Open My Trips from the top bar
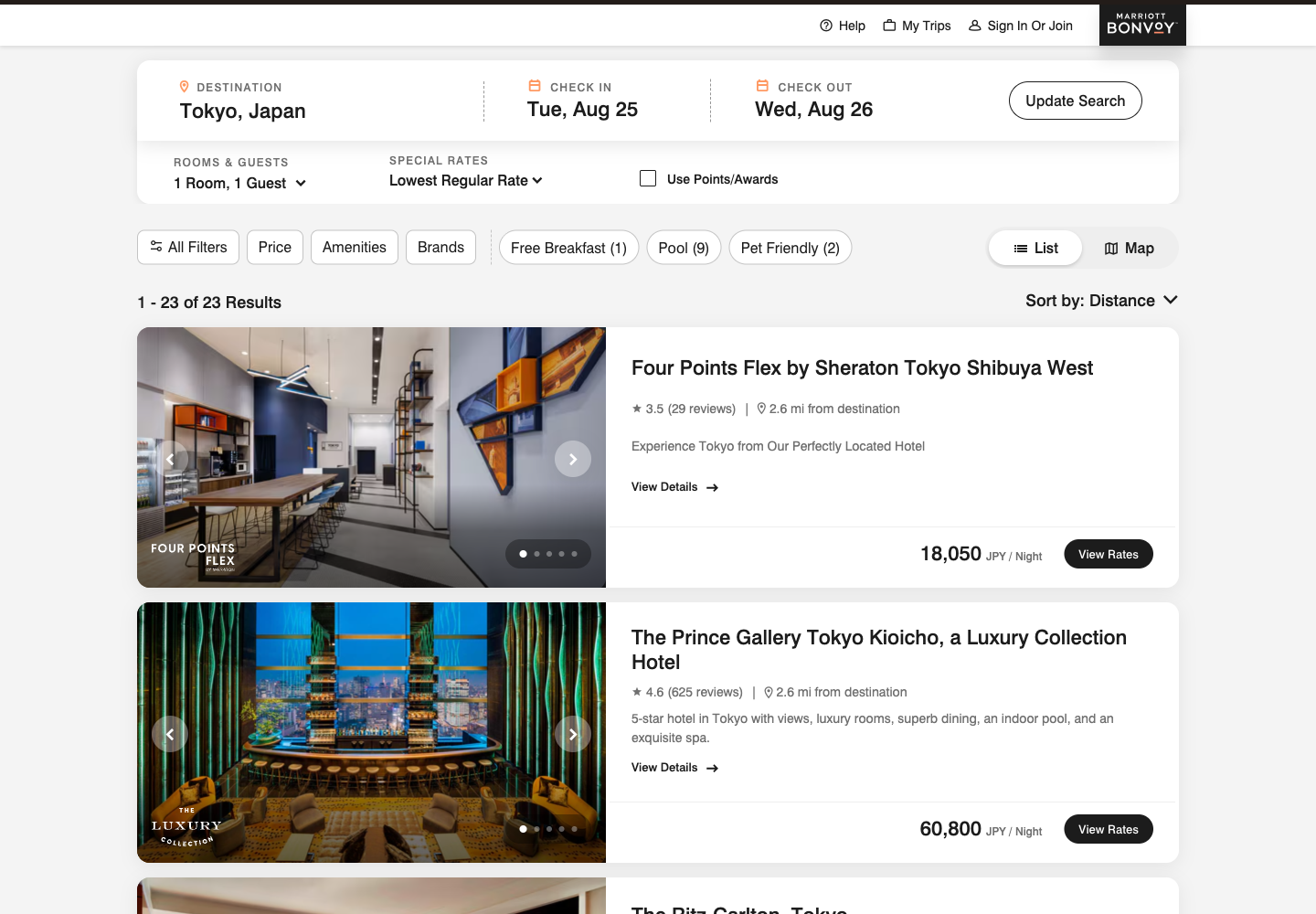The width and height of the screenshot is (1316, 914). click(x=917, y=26)
